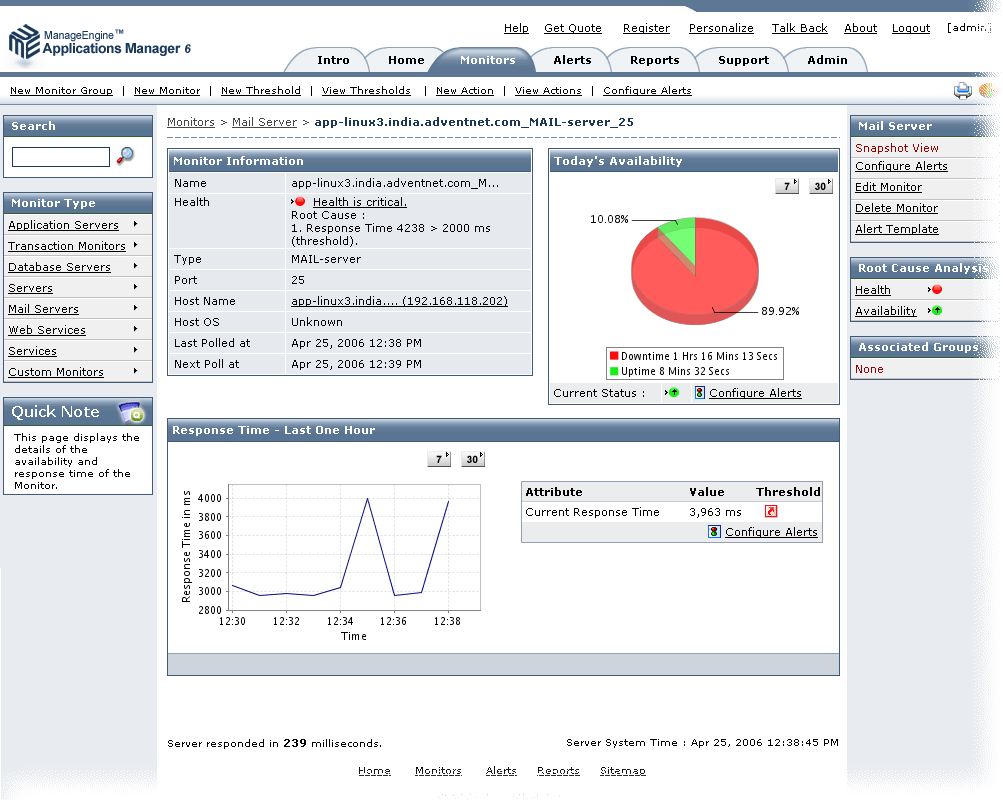This screenshot has width=1003, height=800.
Task: Open the New Threshold link
Action: click(260, 91)
